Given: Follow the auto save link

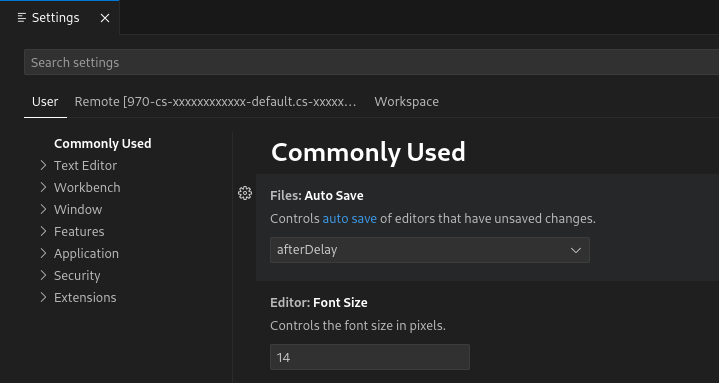Looking at the screenshot, I should pos(349,218).
